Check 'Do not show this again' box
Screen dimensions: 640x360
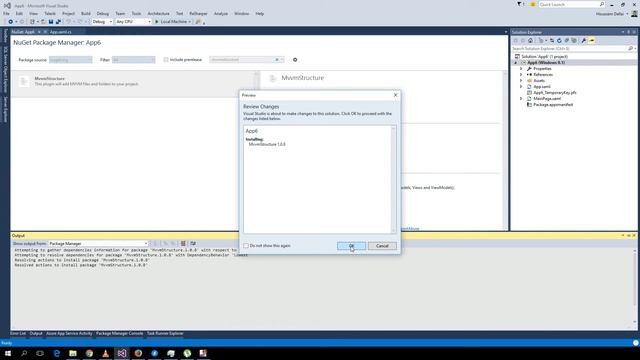pos(246,246)
